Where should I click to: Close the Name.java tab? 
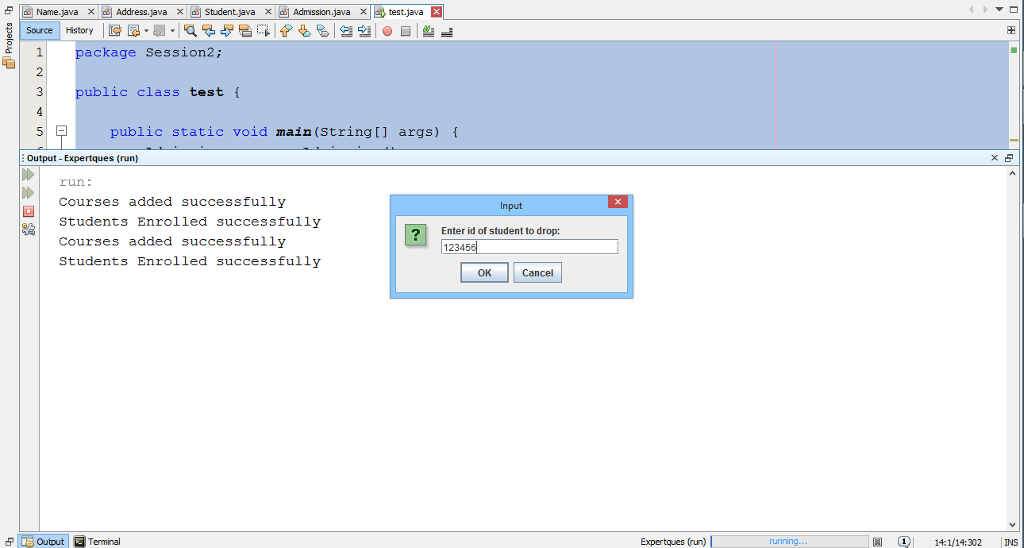tap(91, 12)
